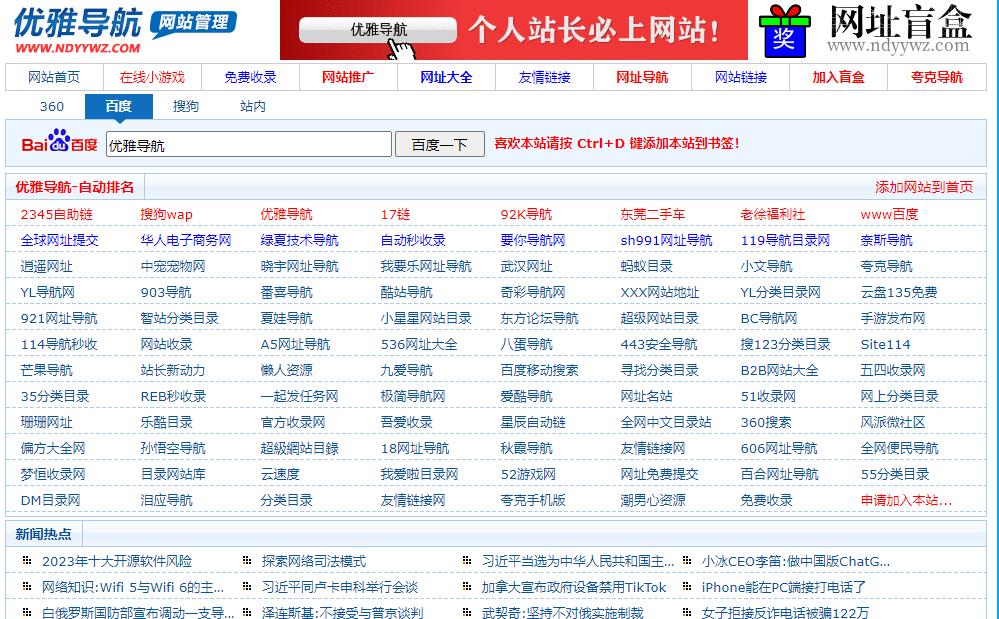Open news 探索网络司法模式
The width and height of the screenshot is (999, 619).
pos(313,561)
